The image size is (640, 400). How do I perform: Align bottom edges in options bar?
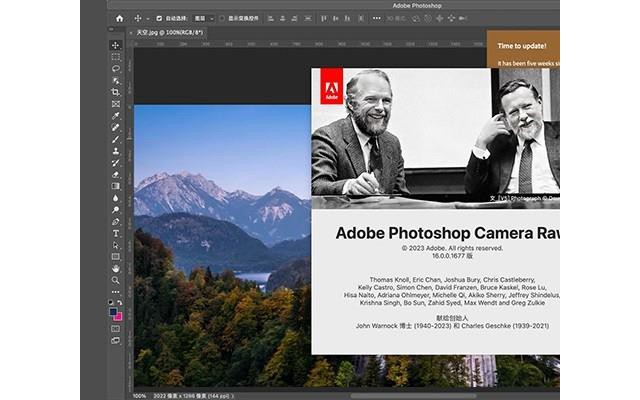[x=347, y=18]
